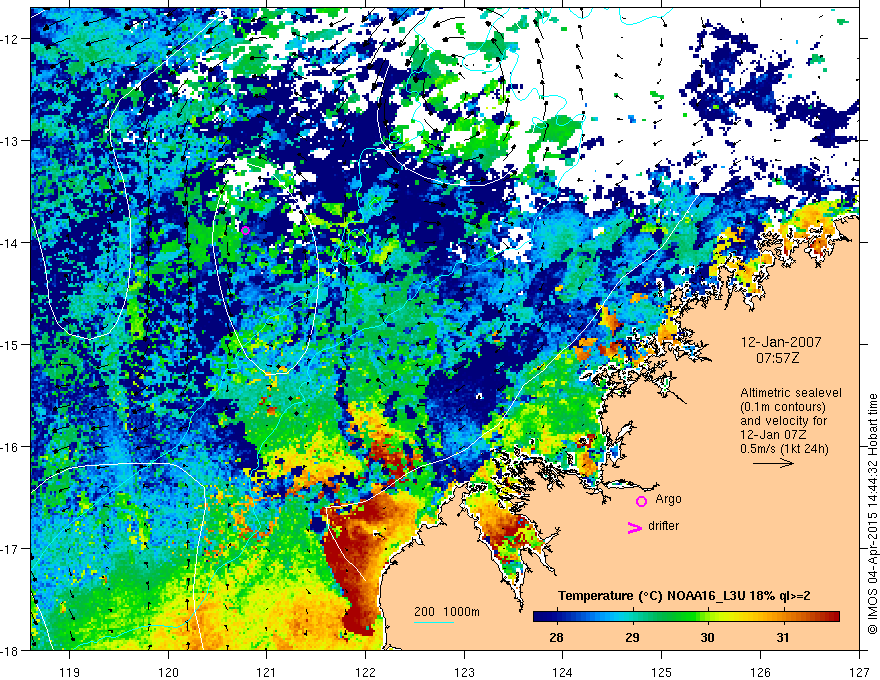880x680 pixels.
Task: Click the '0.5m/s (1kt 24h)' text
Action: click(x=784, y=449)
